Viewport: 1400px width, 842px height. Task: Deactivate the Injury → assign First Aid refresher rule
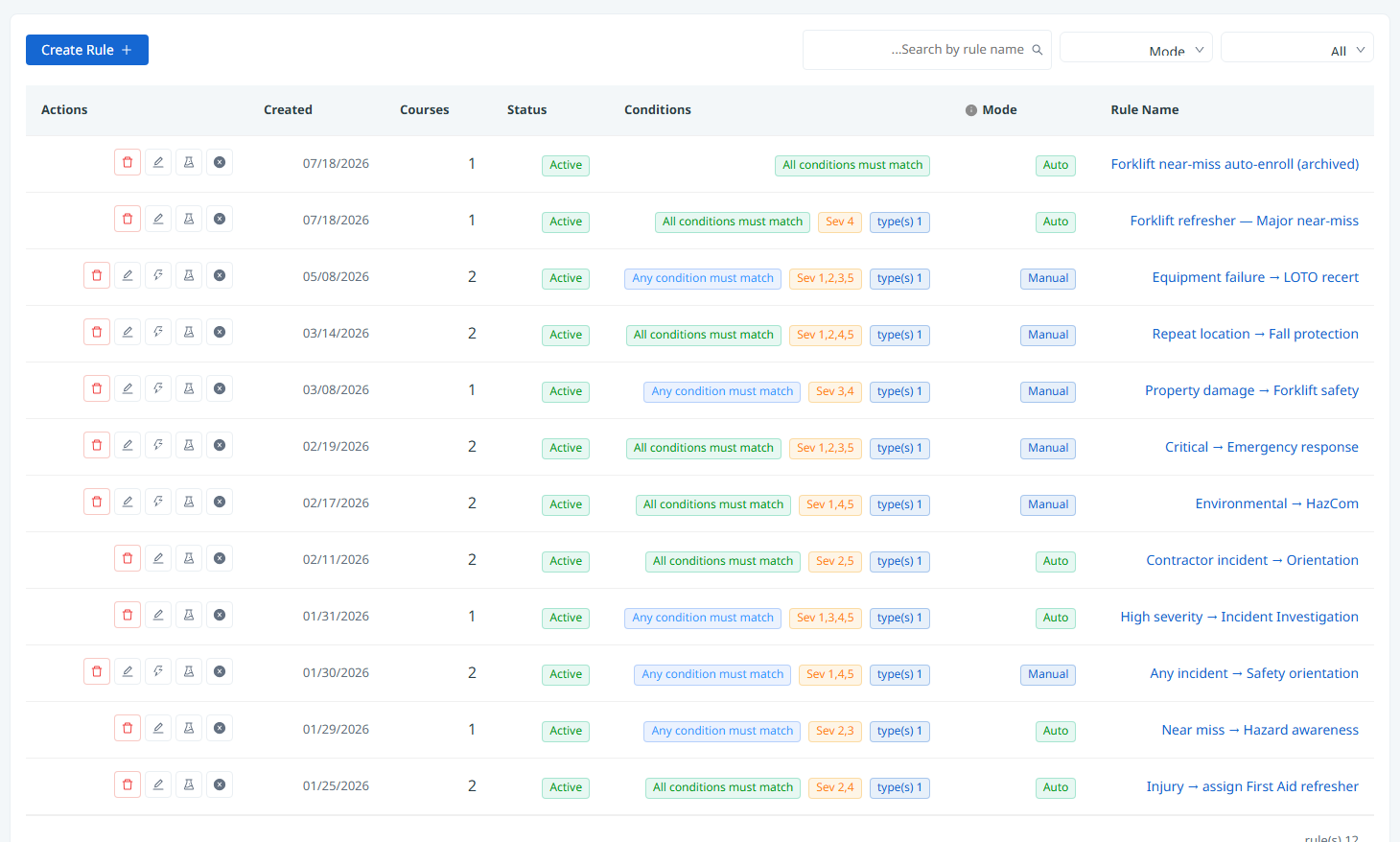(x=220, y=785)
